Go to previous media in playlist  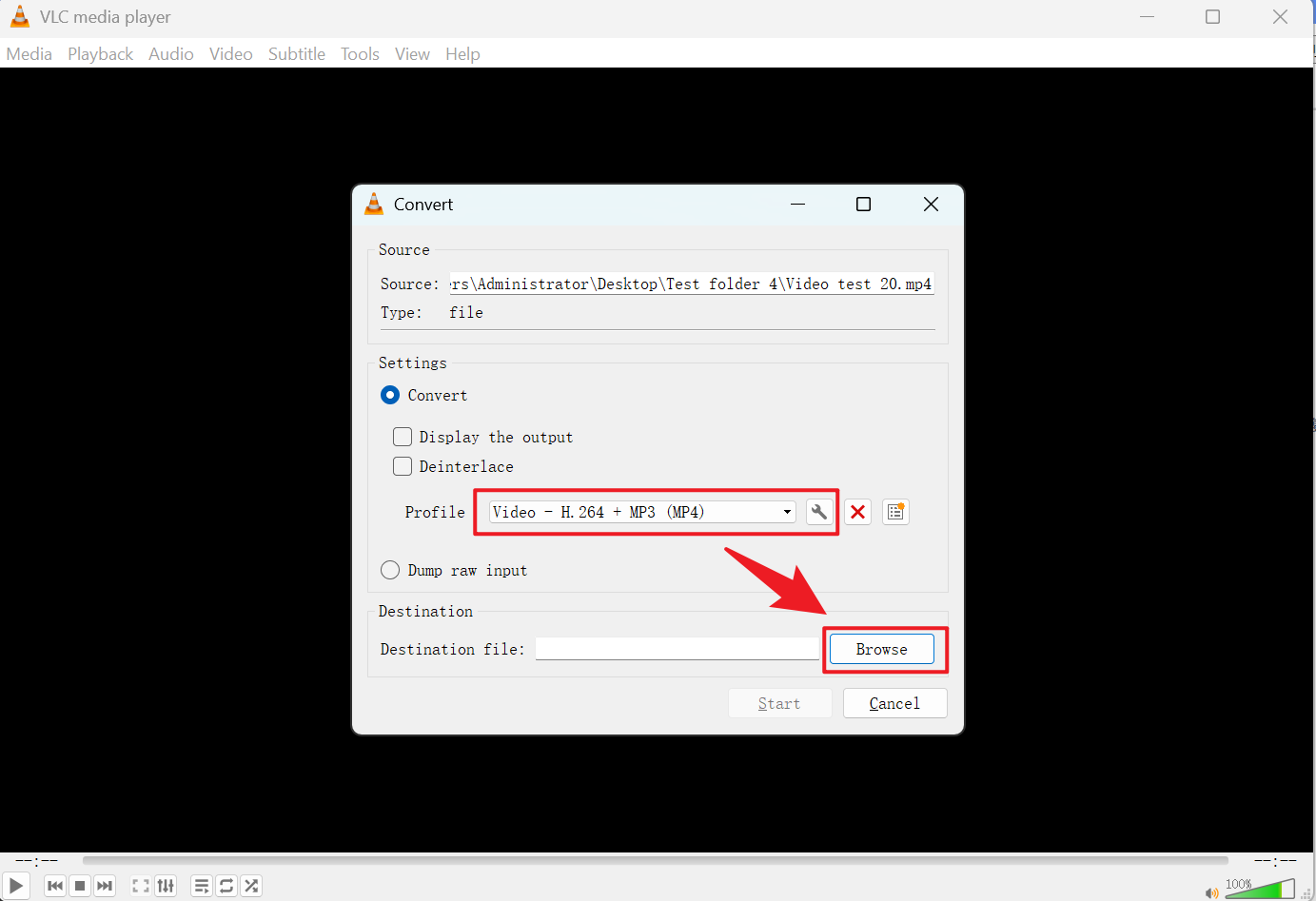[55, 886]
